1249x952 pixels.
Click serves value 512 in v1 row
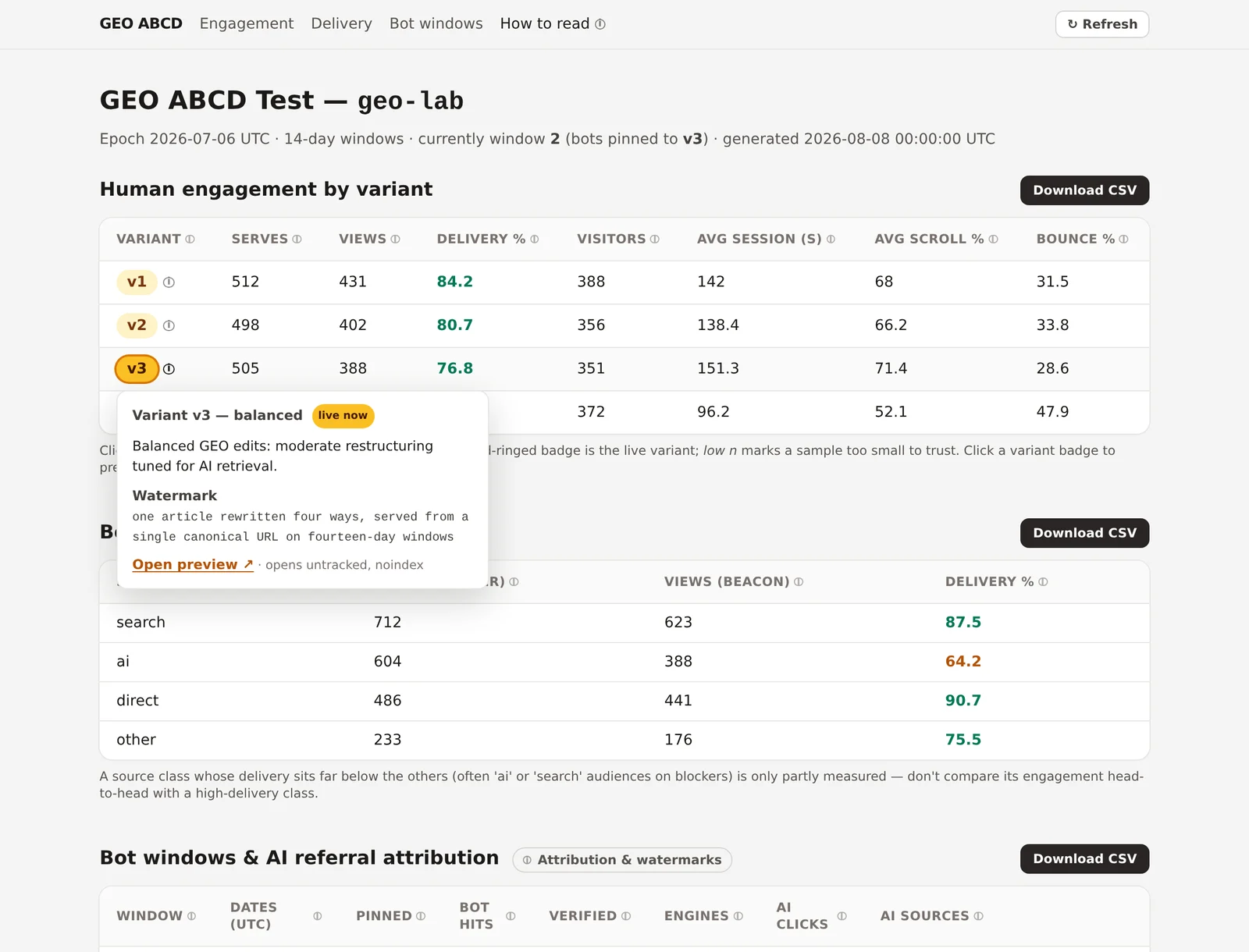click(245, 282)
